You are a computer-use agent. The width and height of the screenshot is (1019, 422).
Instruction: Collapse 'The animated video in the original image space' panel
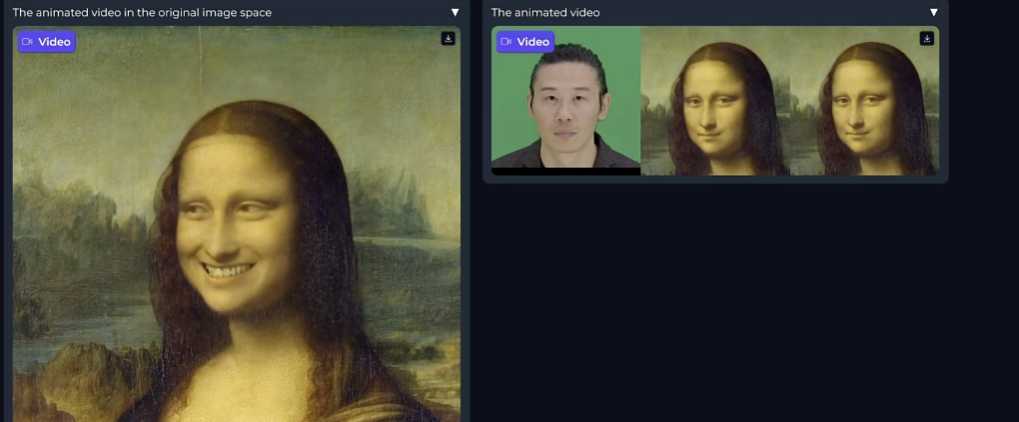pos(455,12)
